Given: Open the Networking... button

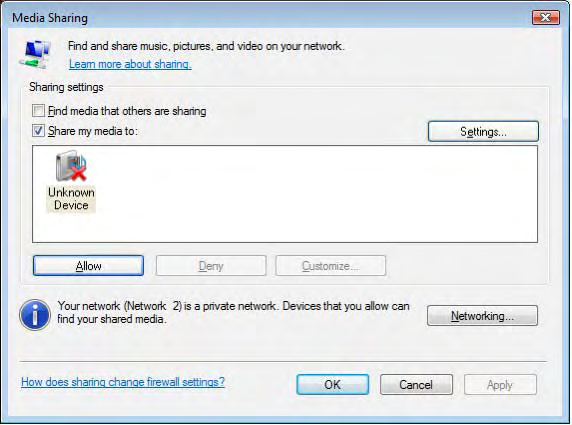Looking at the screenshot, I should 482,316.
